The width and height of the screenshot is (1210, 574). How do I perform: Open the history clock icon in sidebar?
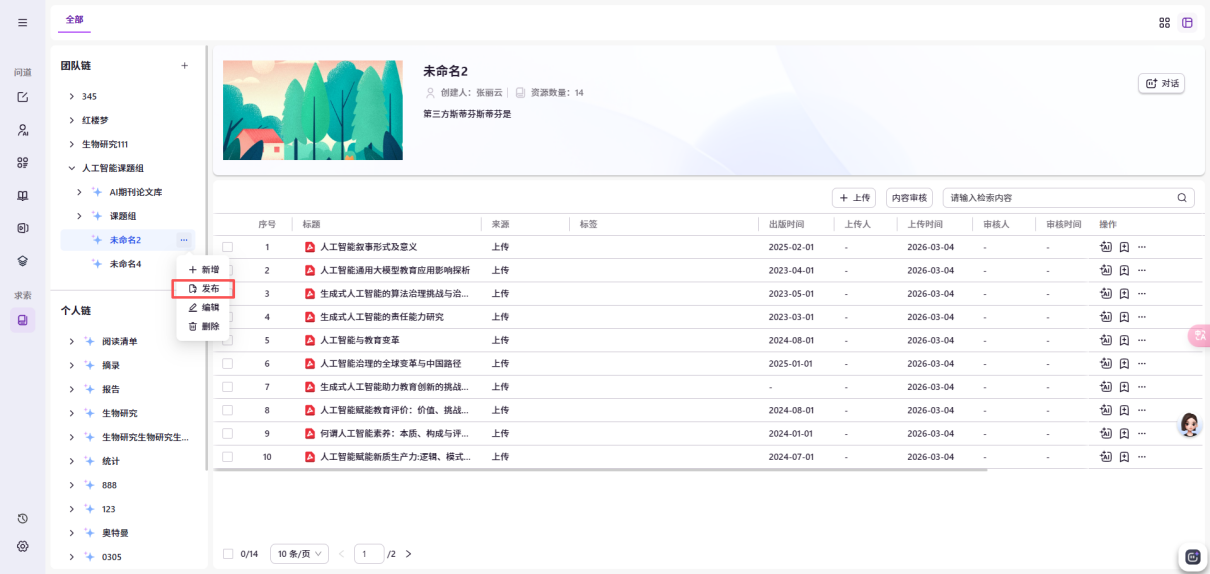(x=22, y=518)
